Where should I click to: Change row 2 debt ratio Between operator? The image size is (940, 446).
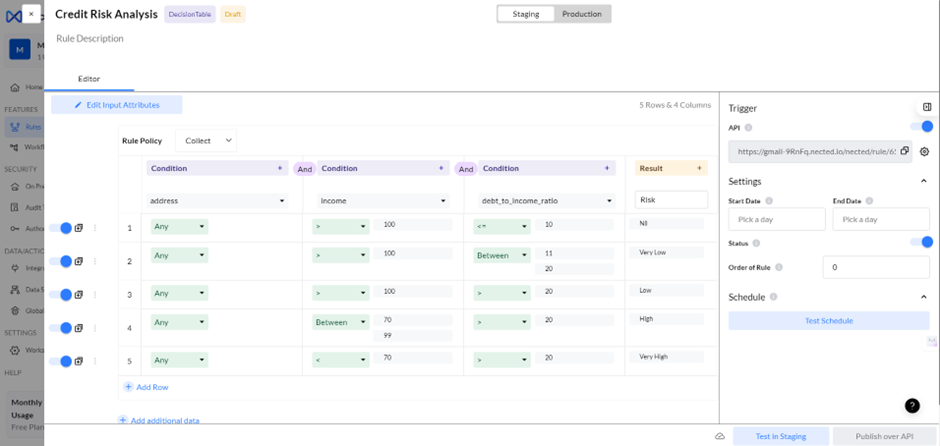pos(502,255)
